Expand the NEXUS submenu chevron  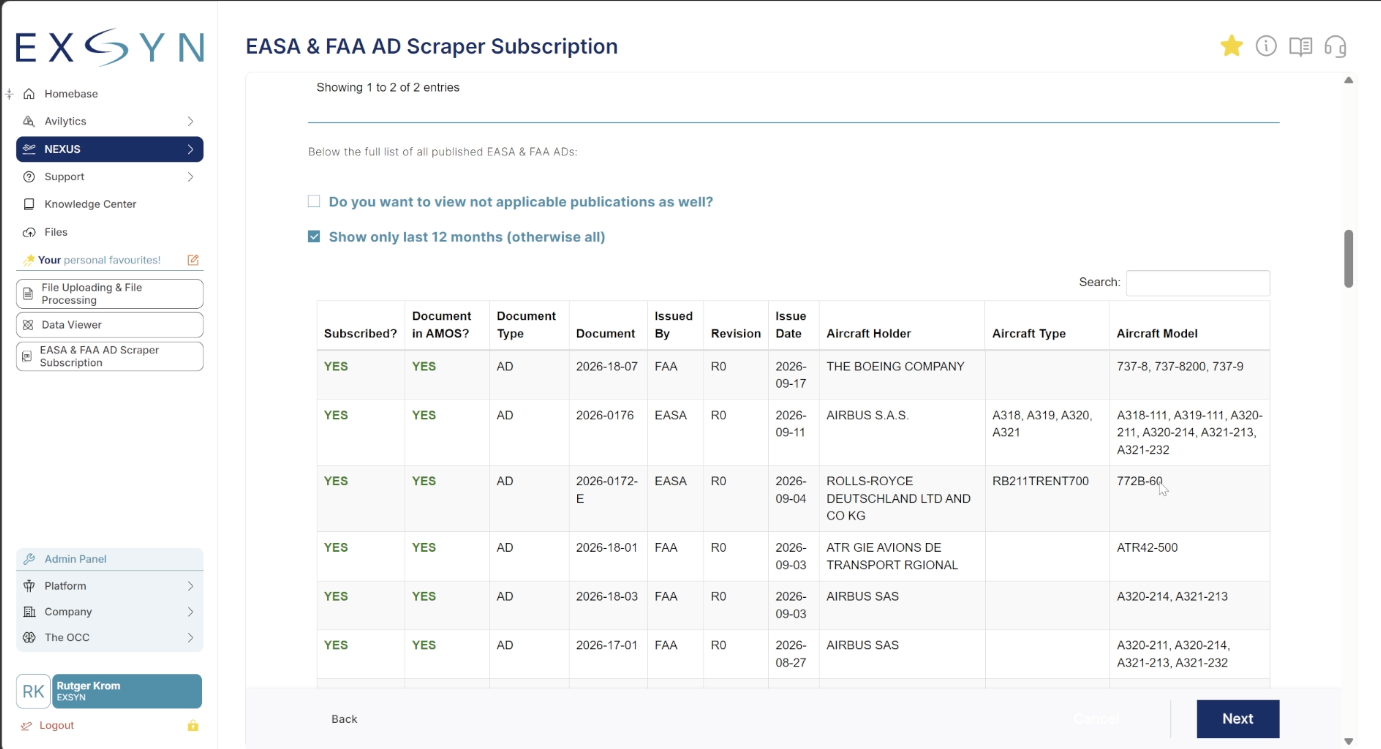(x=190, y=149)
